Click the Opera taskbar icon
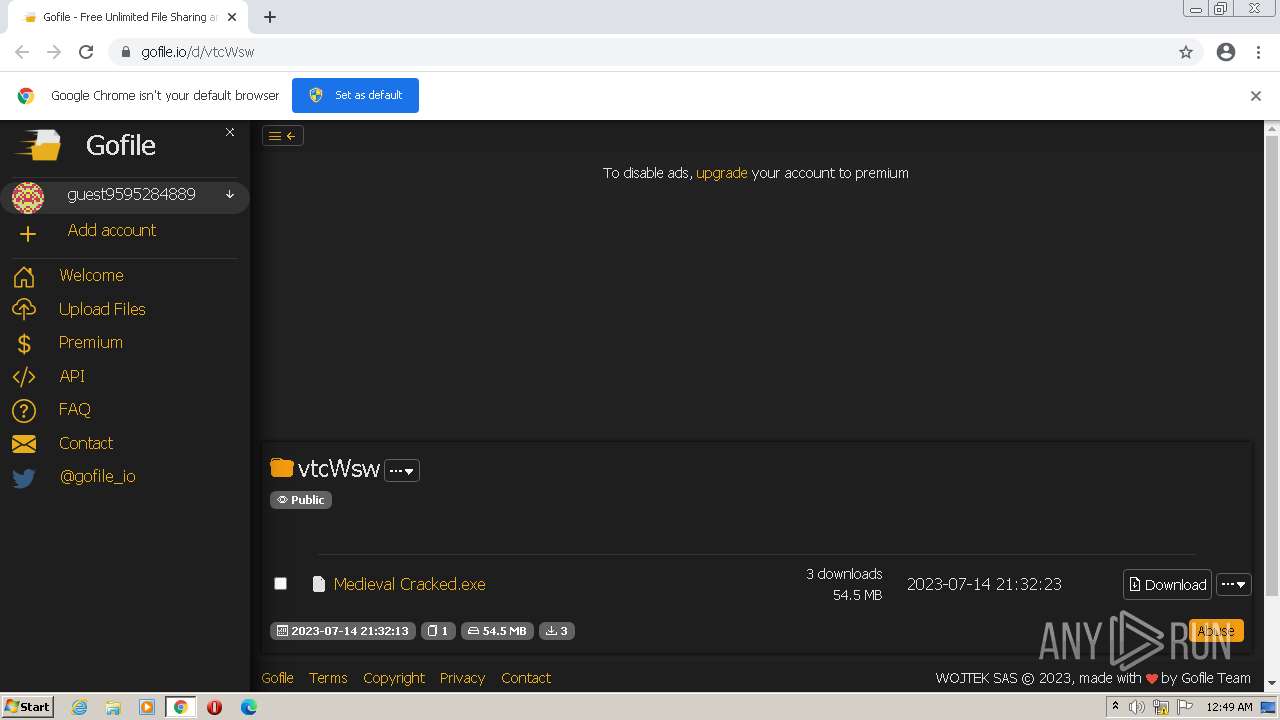1280x720 pixels. click(x=214, y=707)
